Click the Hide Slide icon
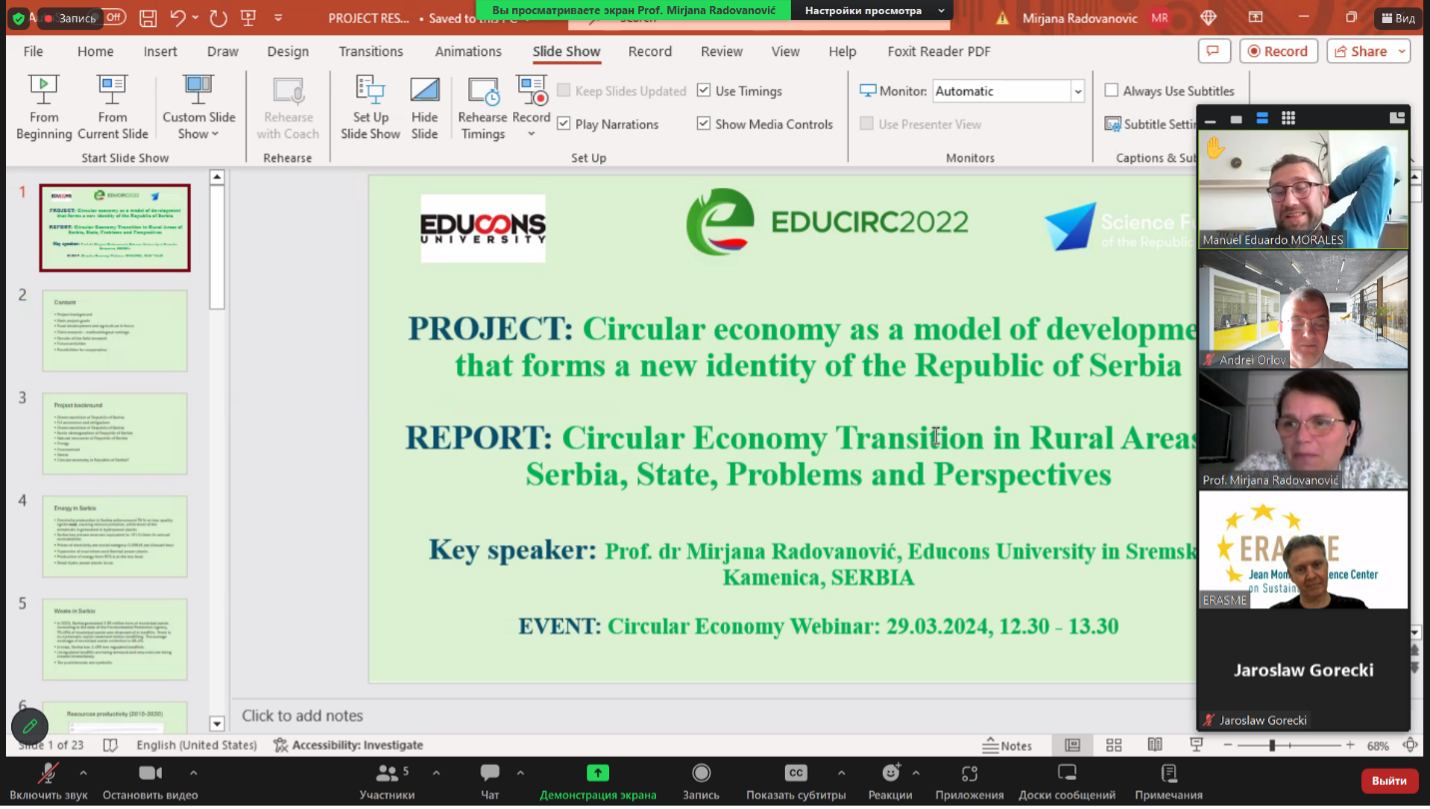Viewport: 1430px width, 809px height. point(425,90)
